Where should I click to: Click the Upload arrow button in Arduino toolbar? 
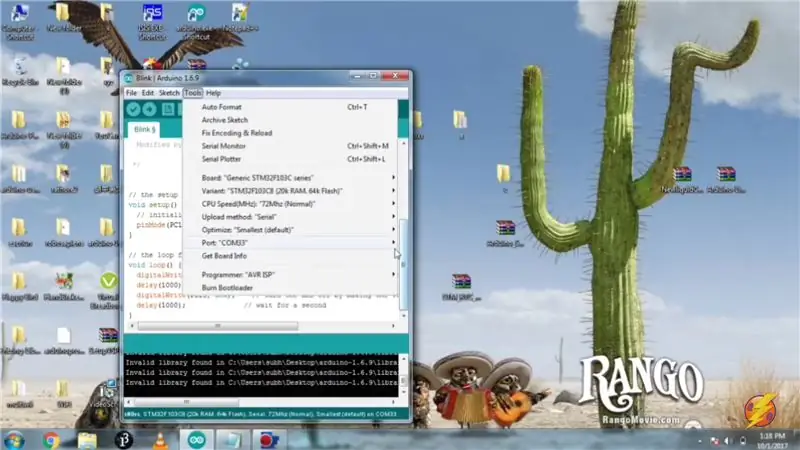(149, 109)
